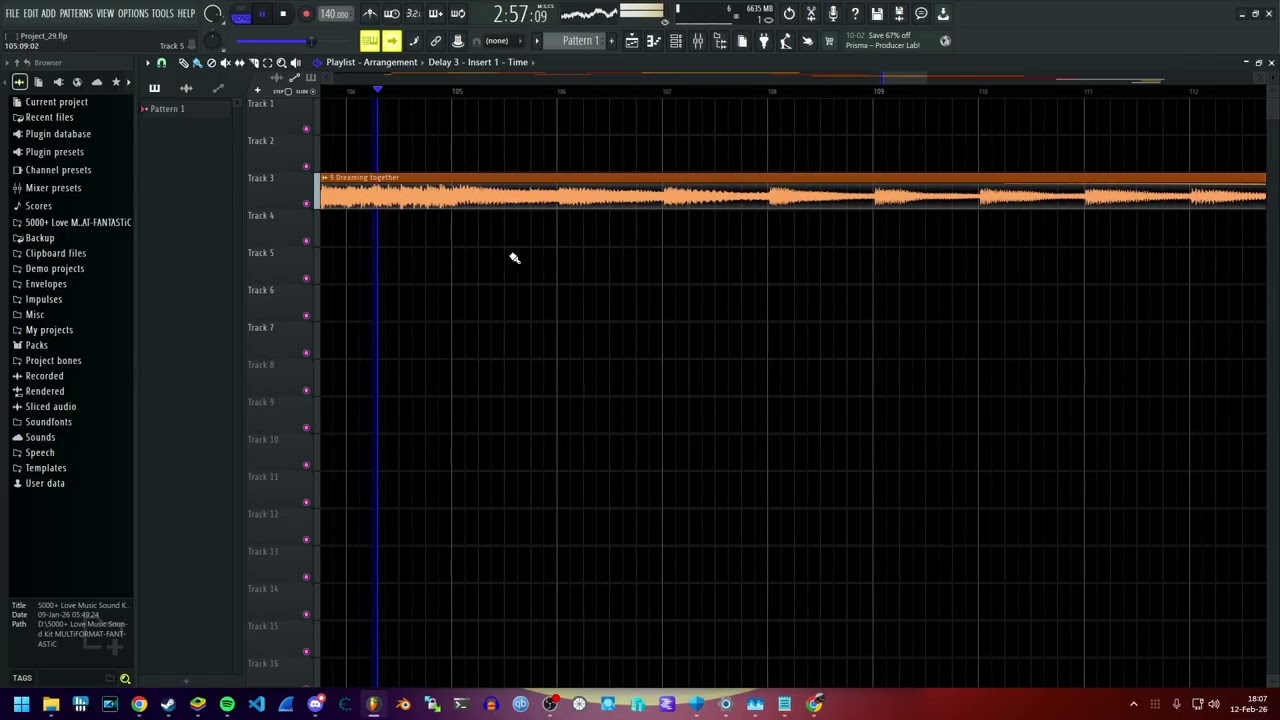The width and height of the screenshot is (1280, 720).
Task: Open the Pattern 1 selector
Action: (x=580, y=41)
